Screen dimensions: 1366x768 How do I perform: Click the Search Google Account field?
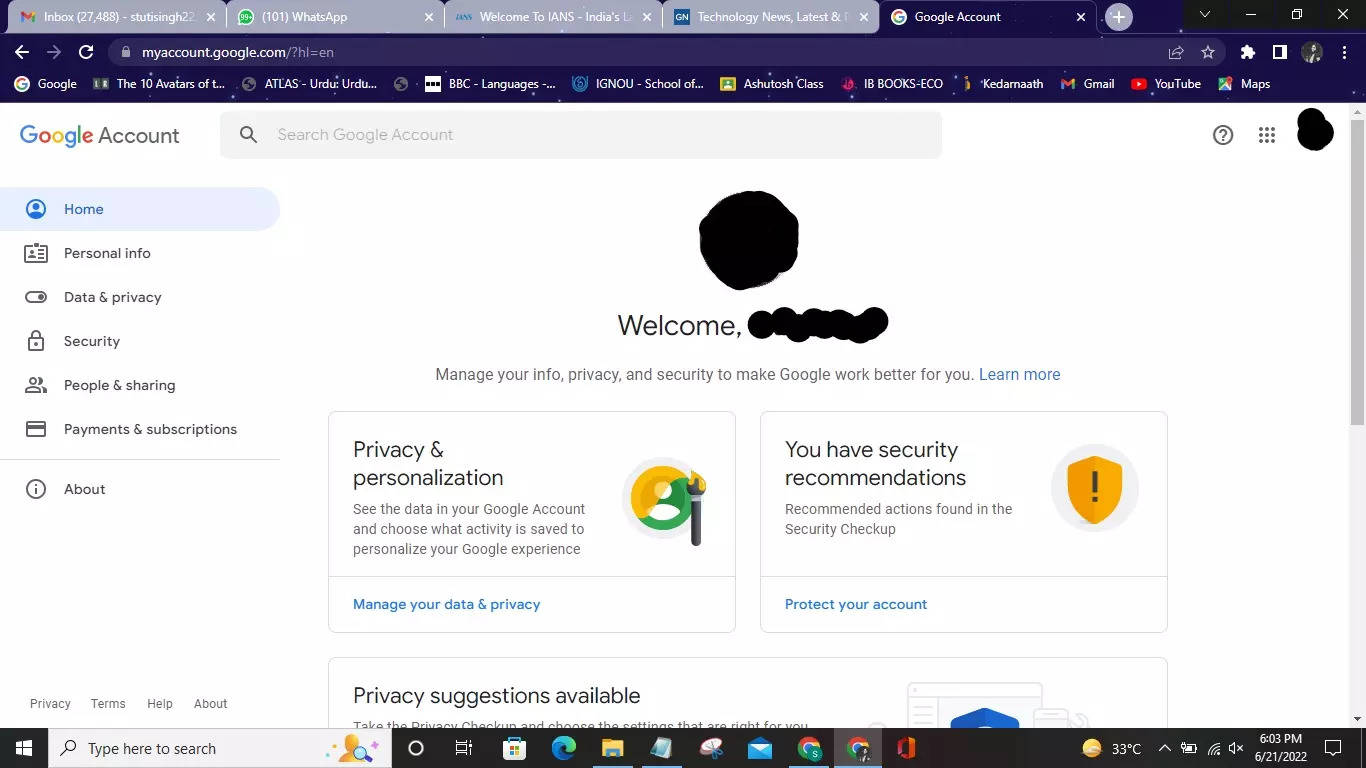pyautogui.click(x=581, y=135)
